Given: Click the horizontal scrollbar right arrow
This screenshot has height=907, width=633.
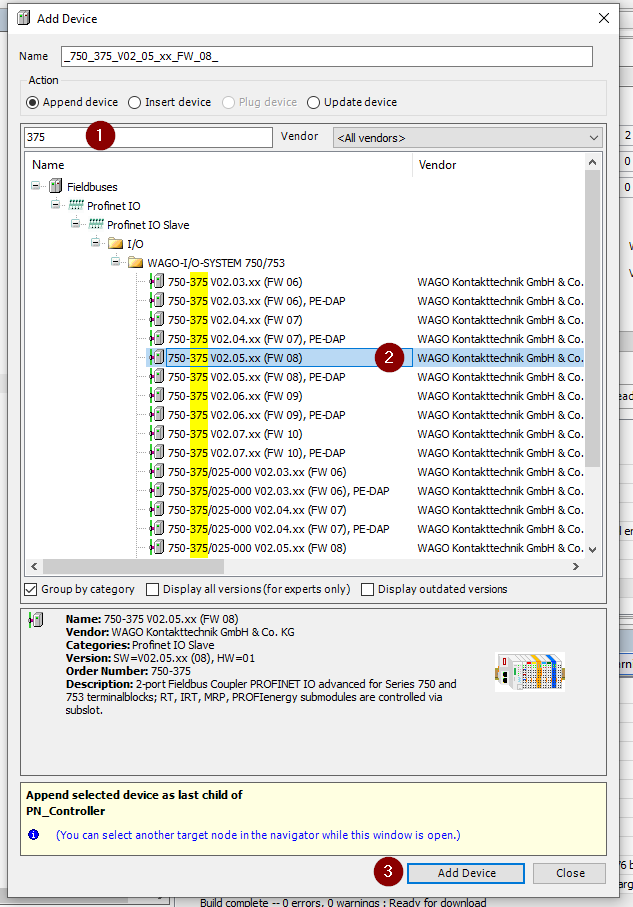Looking at the screenshot, I should click(576, 566).
